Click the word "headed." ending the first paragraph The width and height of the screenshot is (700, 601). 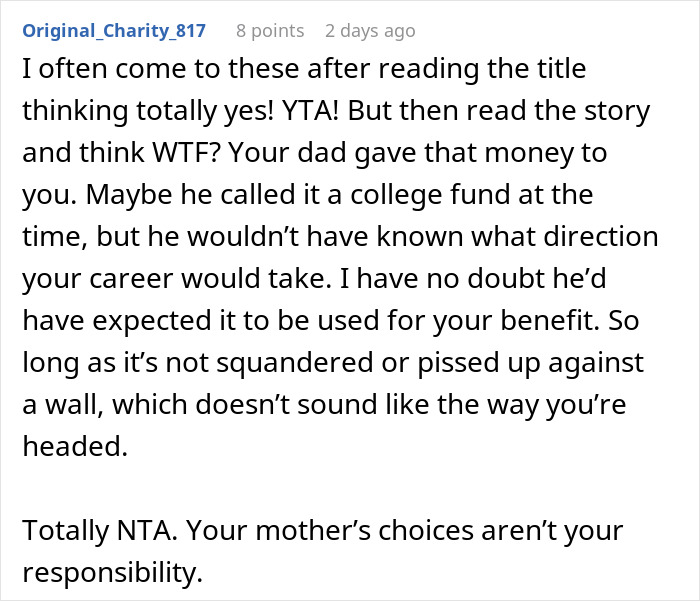tap(75, 447)
